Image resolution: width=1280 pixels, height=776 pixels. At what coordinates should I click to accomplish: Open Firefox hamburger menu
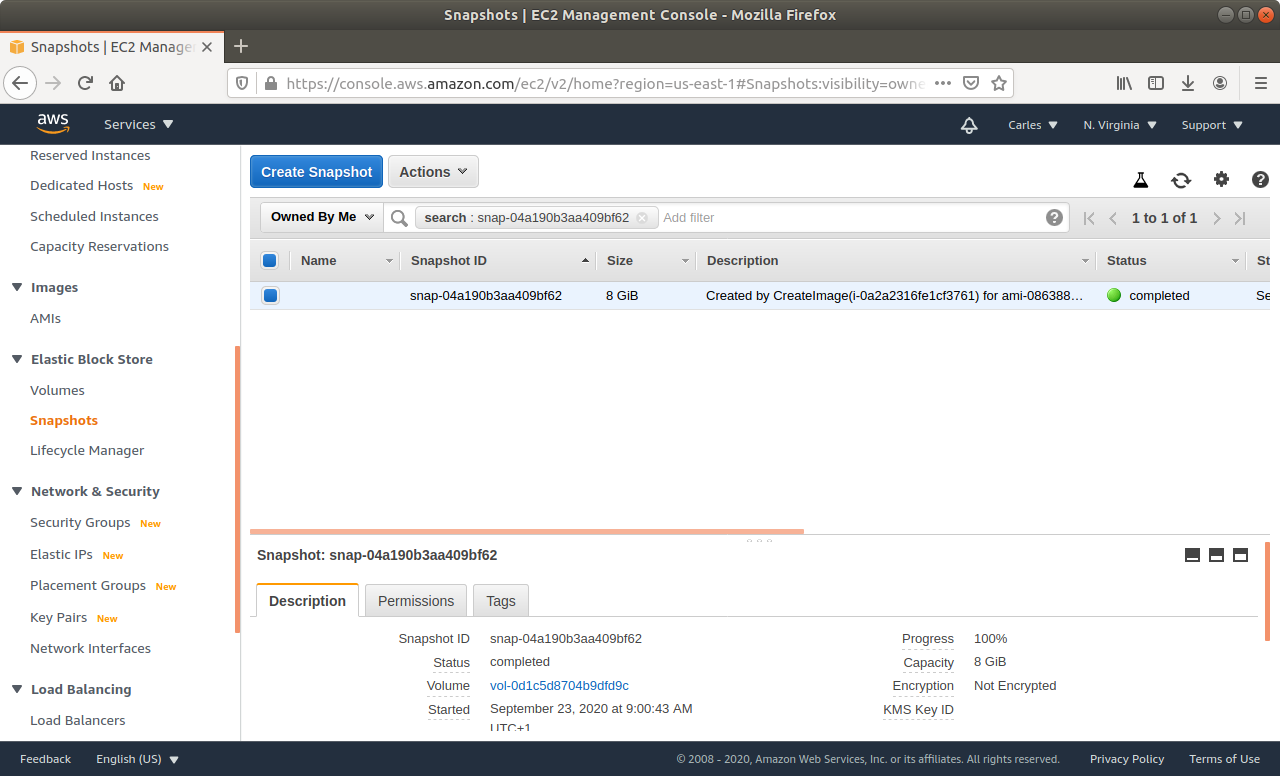tap(1260, 83)
